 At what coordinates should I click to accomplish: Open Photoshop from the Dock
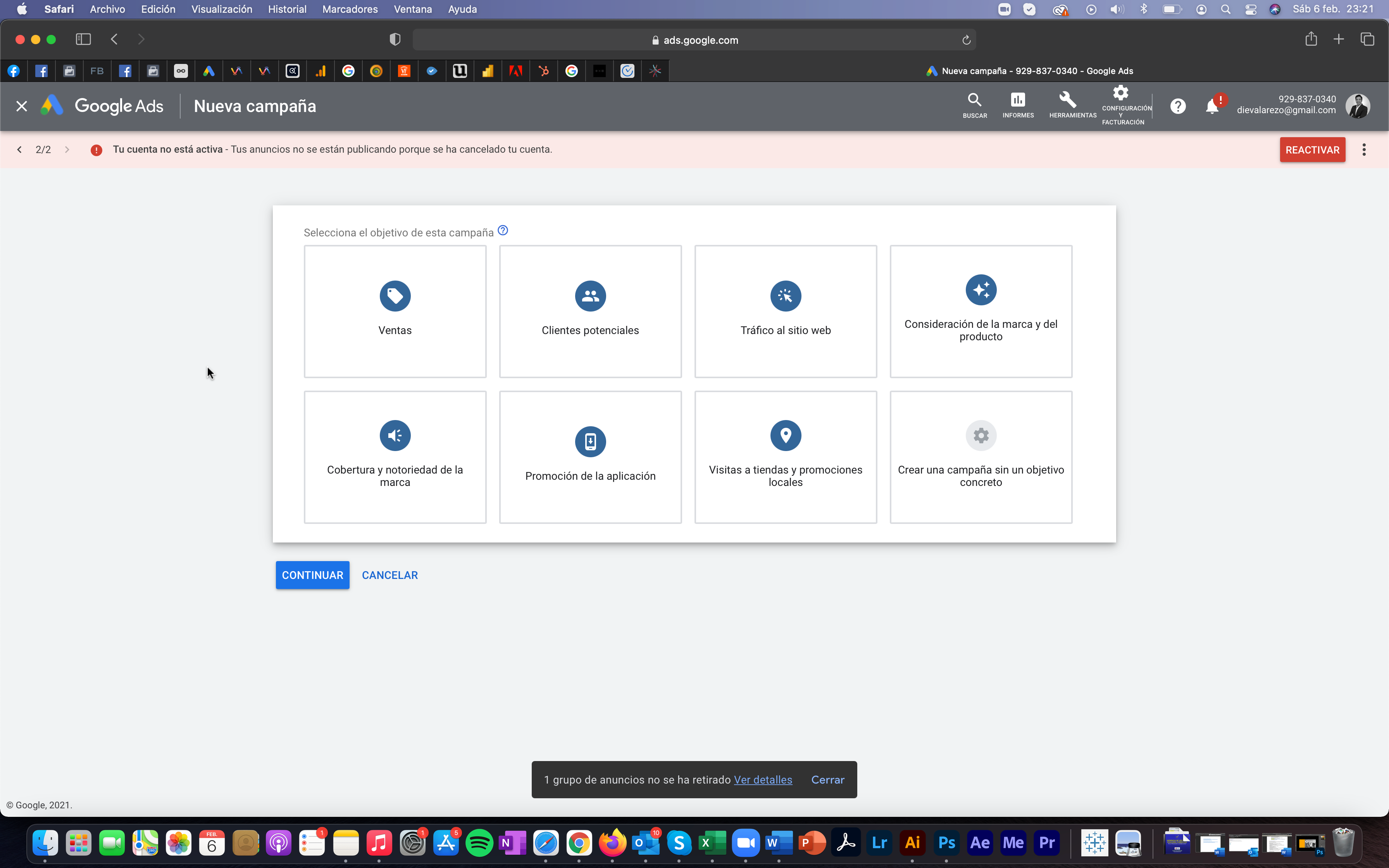[x=946, y=843]
